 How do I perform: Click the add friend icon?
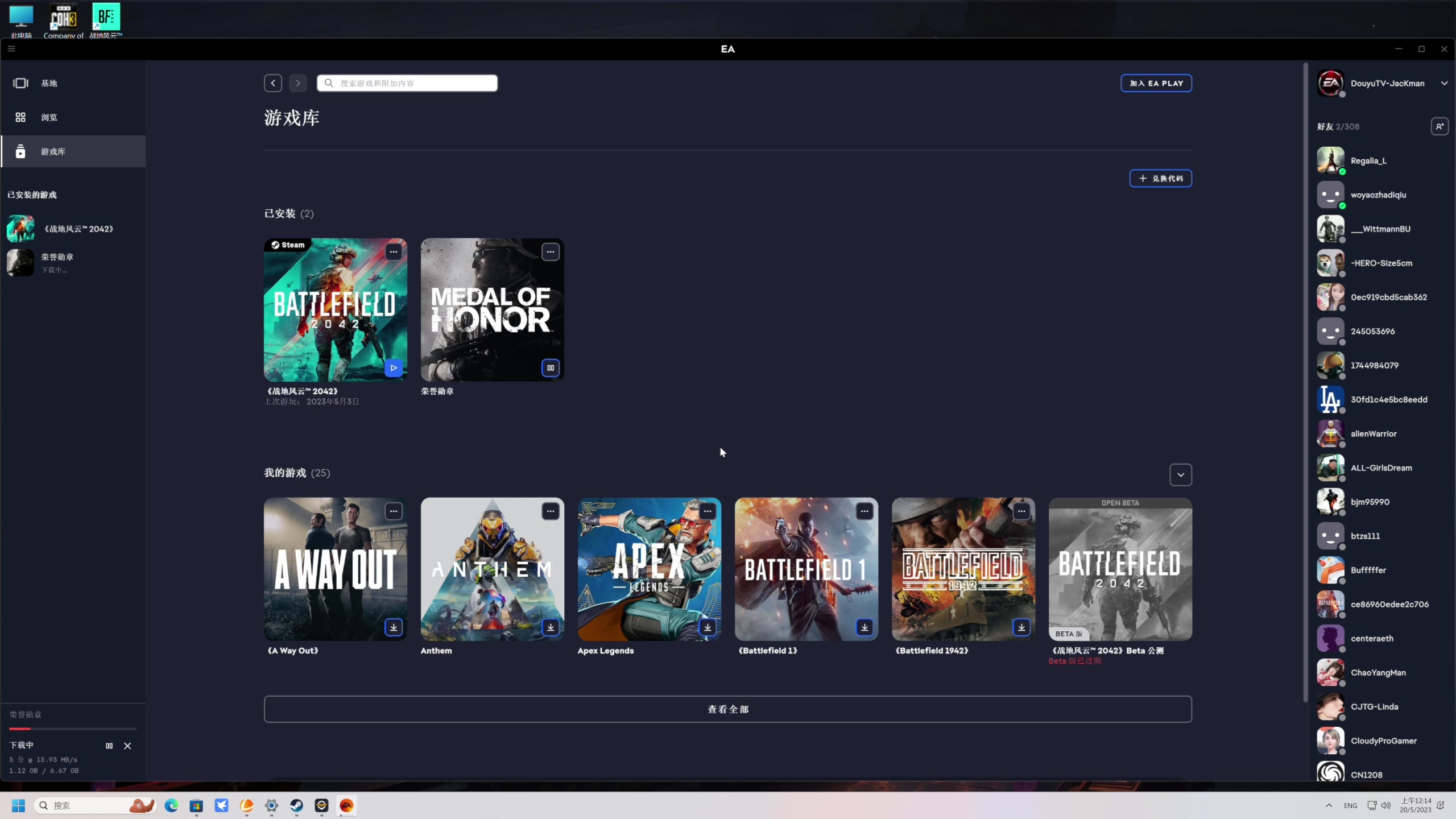coord(1440,126)
